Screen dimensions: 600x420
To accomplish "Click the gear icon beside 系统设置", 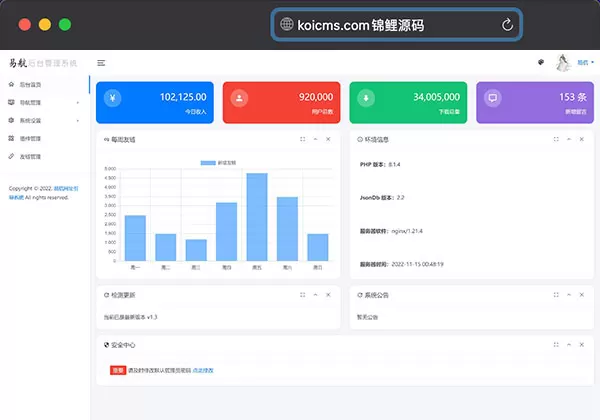I will tap(11, 120).
